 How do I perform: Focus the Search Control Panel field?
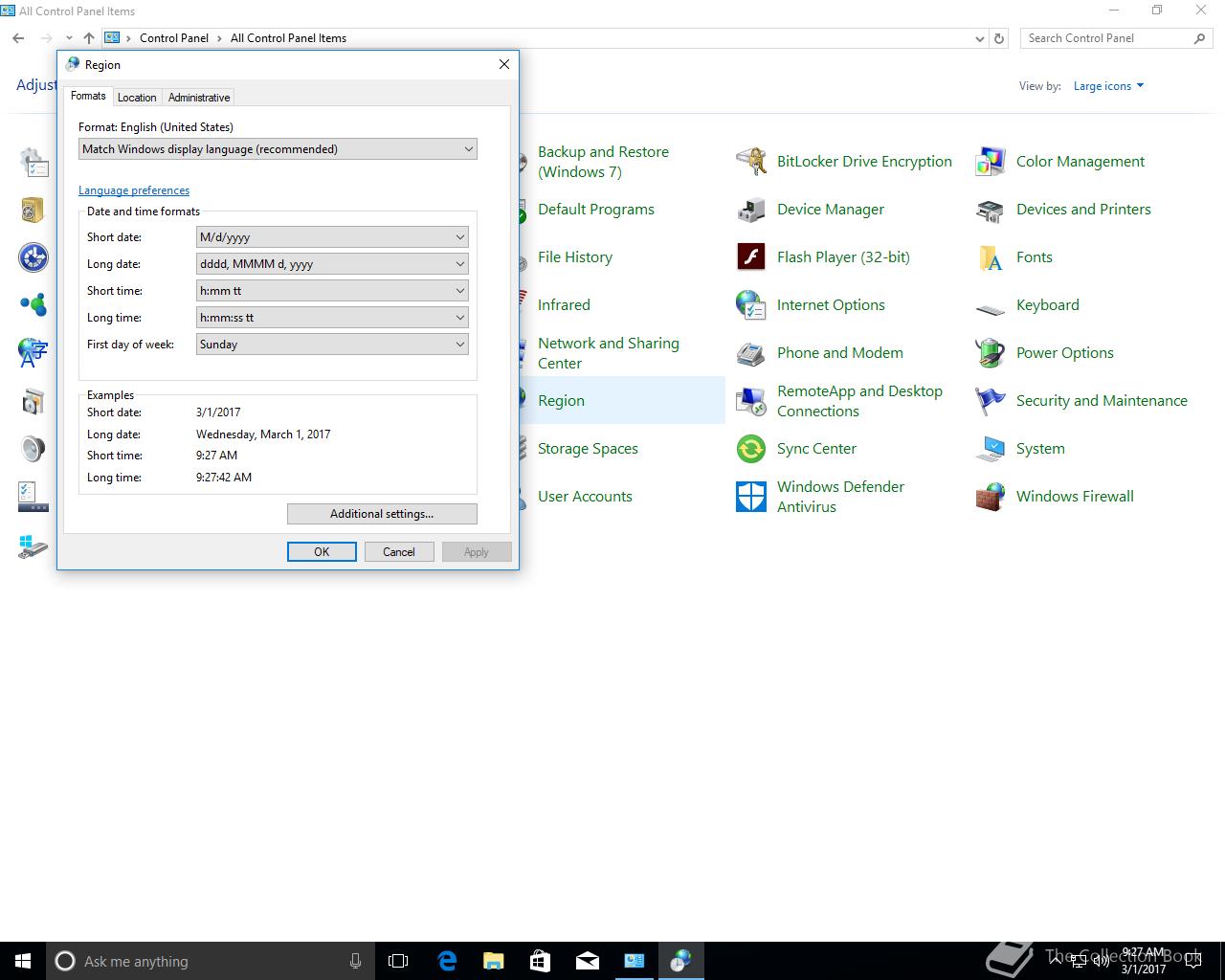pos(1104,38)
